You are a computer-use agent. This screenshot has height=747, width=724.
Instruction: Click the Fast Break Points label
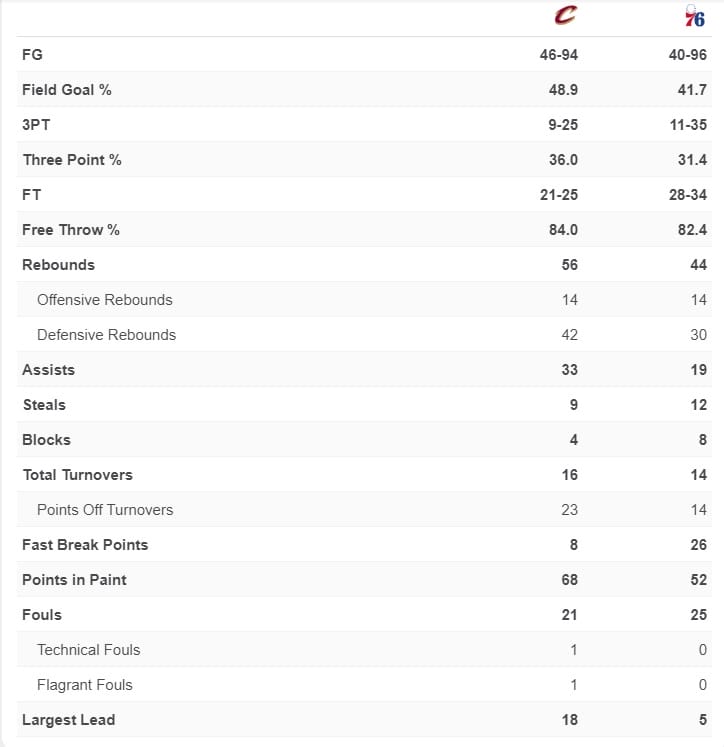85,545
